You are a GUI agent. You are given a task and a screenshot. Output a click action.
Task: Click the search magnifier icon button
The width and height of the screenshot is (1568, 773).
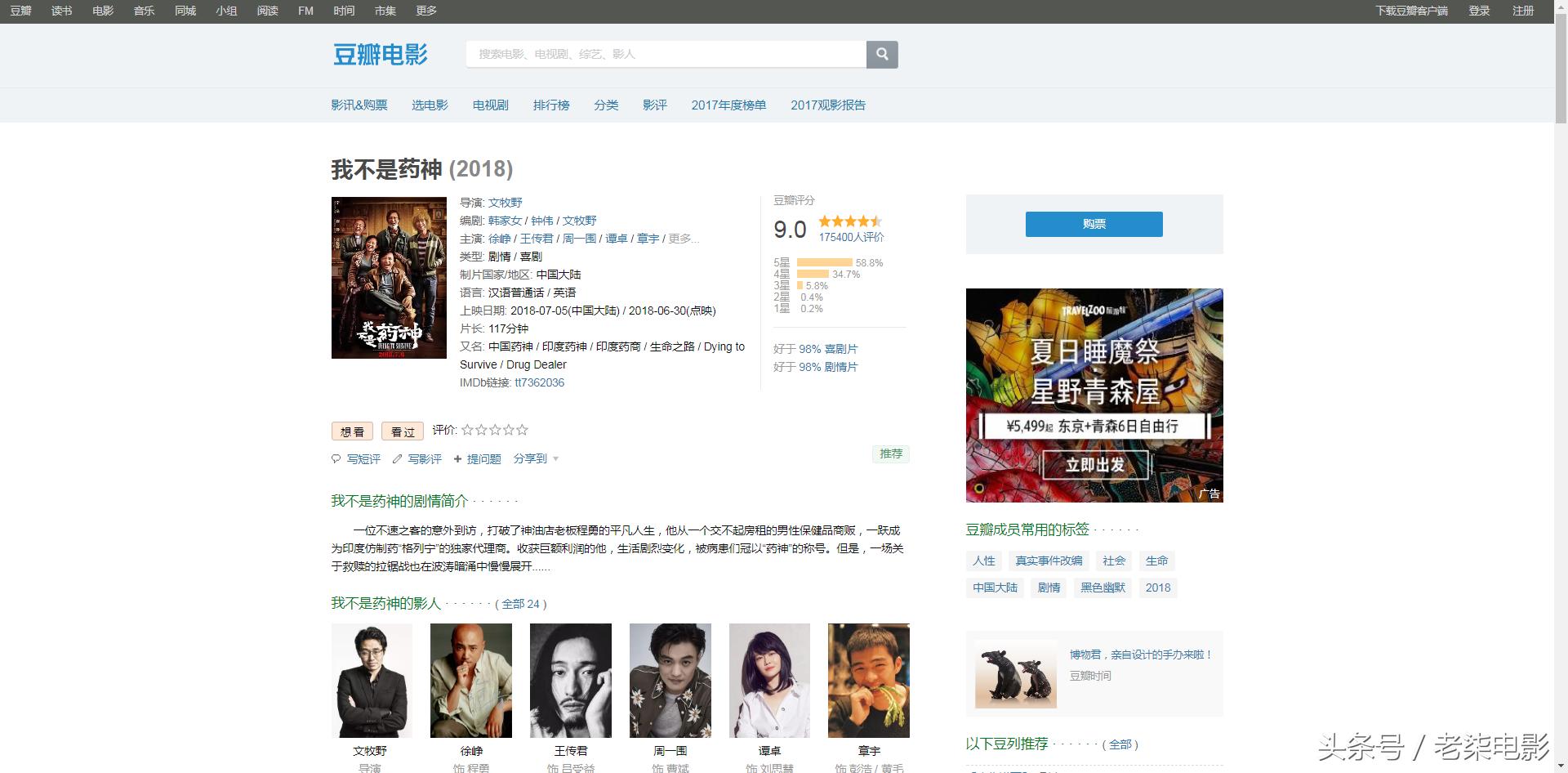(x=882, y=54)
